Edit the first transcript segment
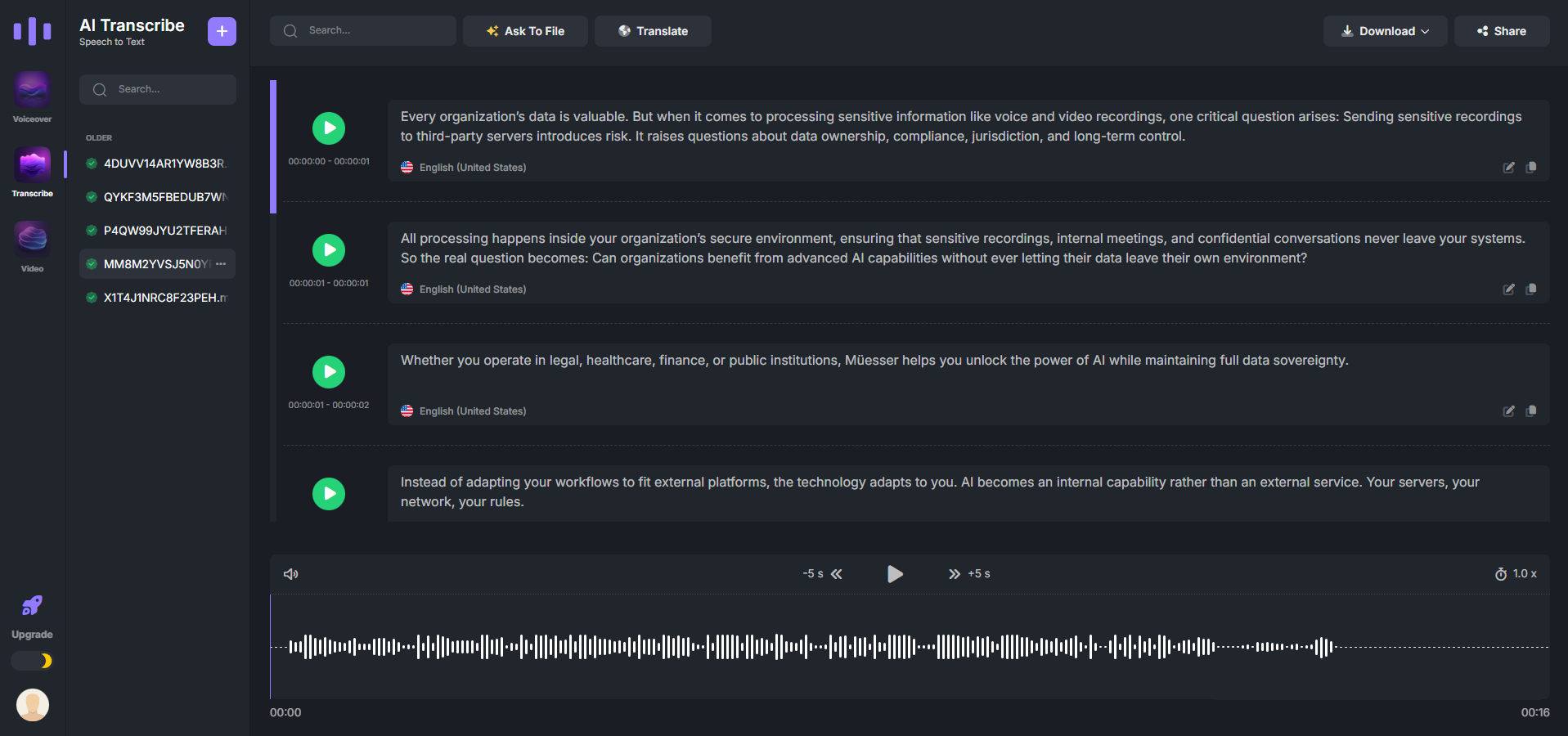The image size is (1568, 736). coord(1508,168)
